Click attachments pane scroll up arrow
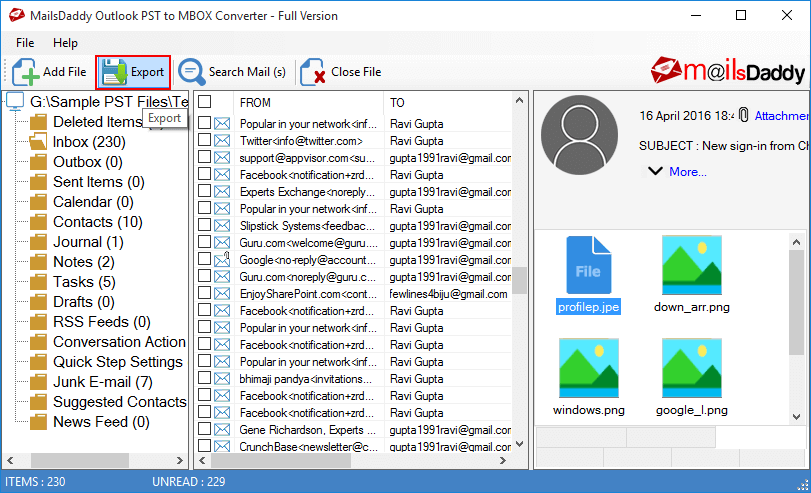 click(x=797, y=242)
